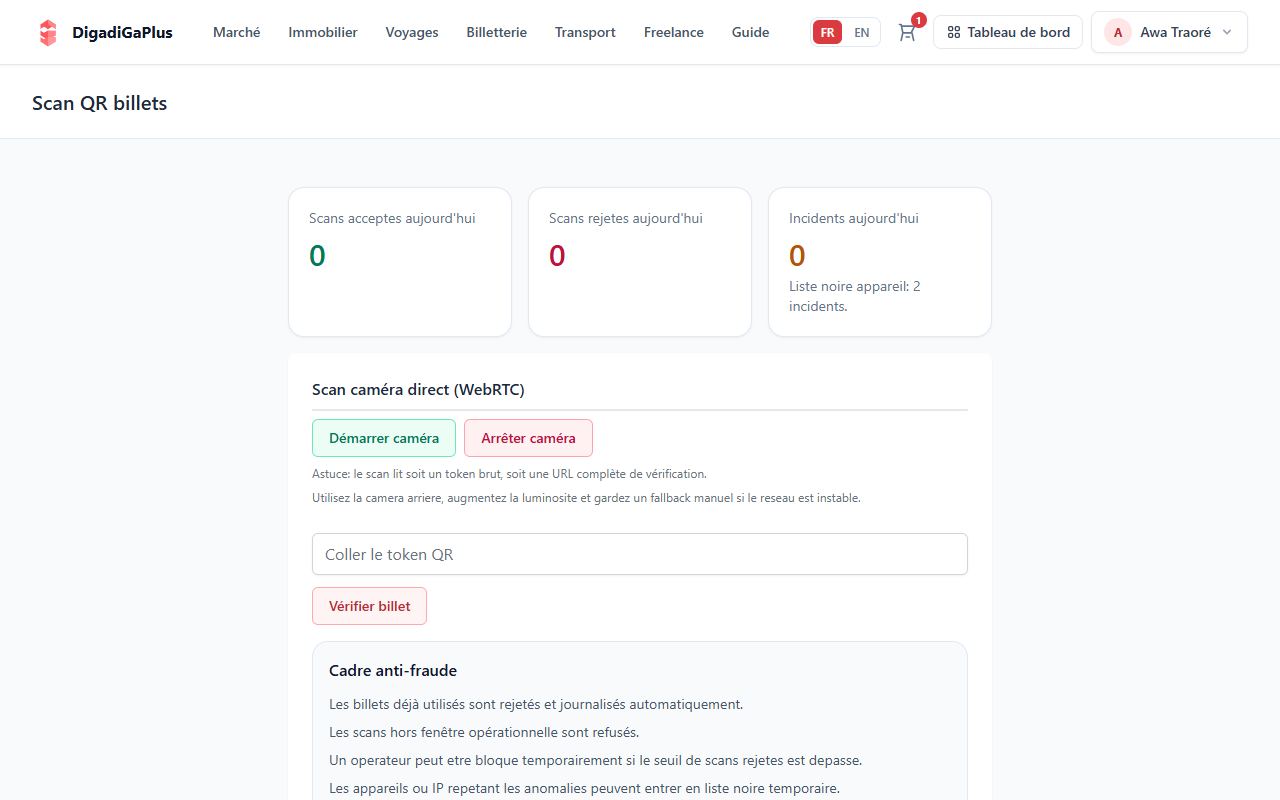Image resolution: width=1280 pixels, height=800 pixels.
Task: Switch language to FR
Action: coord(827,32)
